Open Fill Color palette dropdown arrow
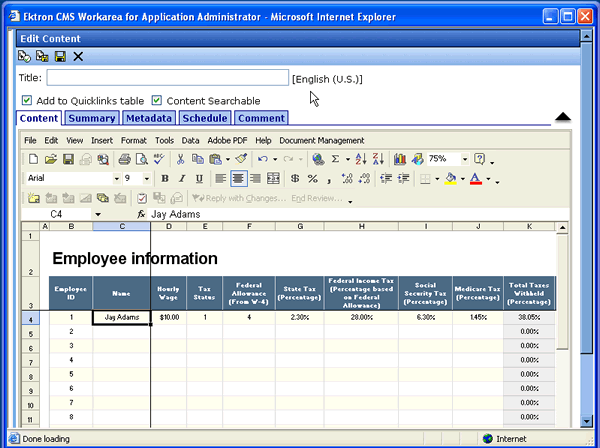The height and width of the screenshot is (448, 600). click(463, 179)
